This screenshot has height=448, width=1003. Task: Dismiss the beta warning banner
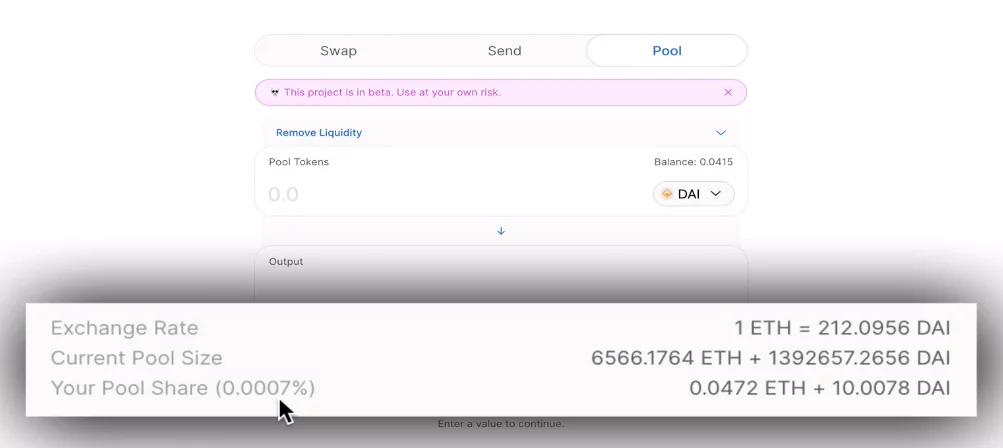[727, 92]
